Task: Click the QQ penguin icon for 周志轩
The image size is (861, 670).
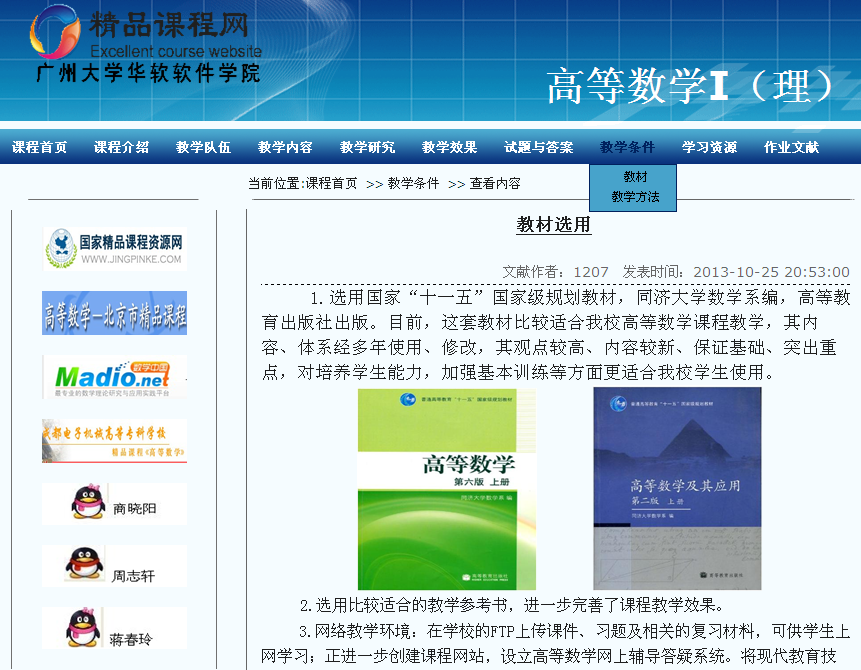Action: [x=84, y=565]
